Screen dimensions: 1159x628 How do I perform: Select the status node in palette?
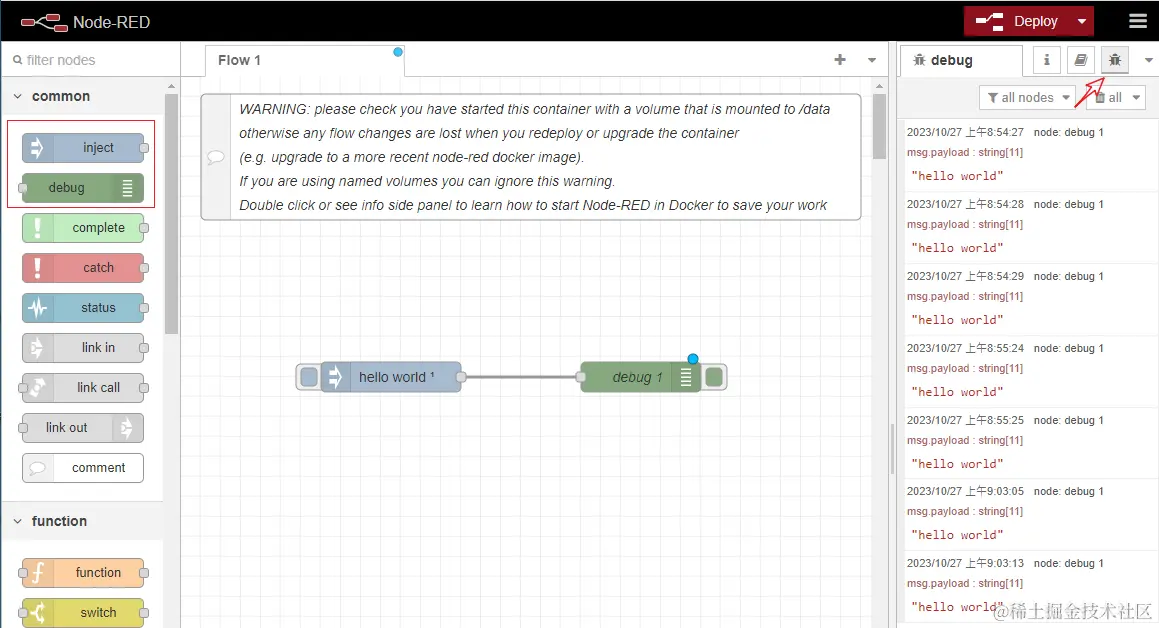(83, 307)
